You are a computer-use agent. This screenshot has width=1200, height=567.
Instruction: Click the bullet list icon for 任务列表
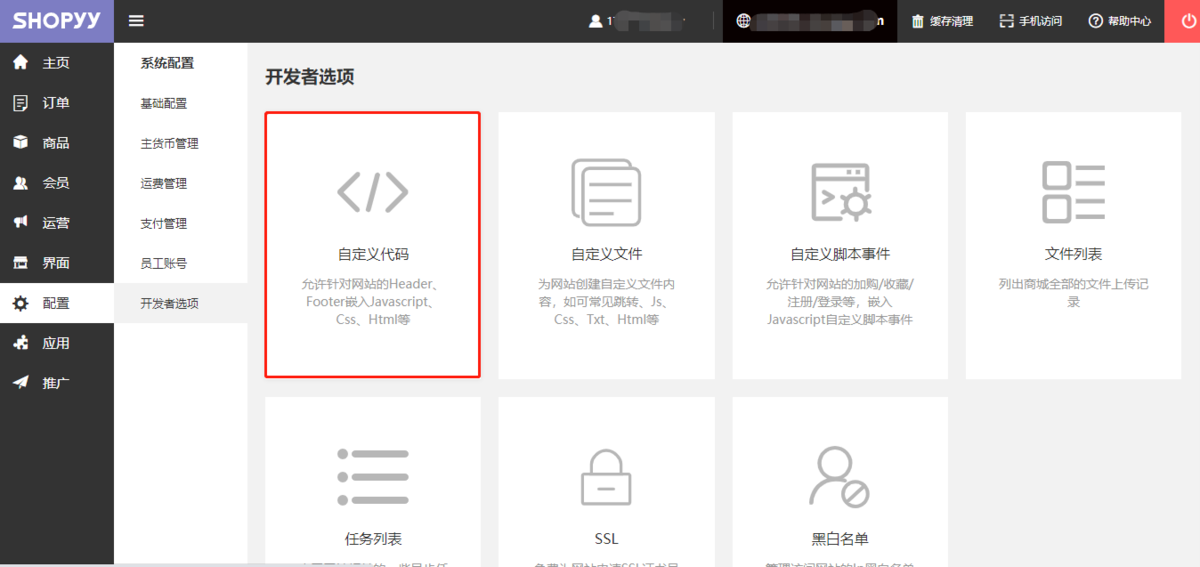(373, 477)
